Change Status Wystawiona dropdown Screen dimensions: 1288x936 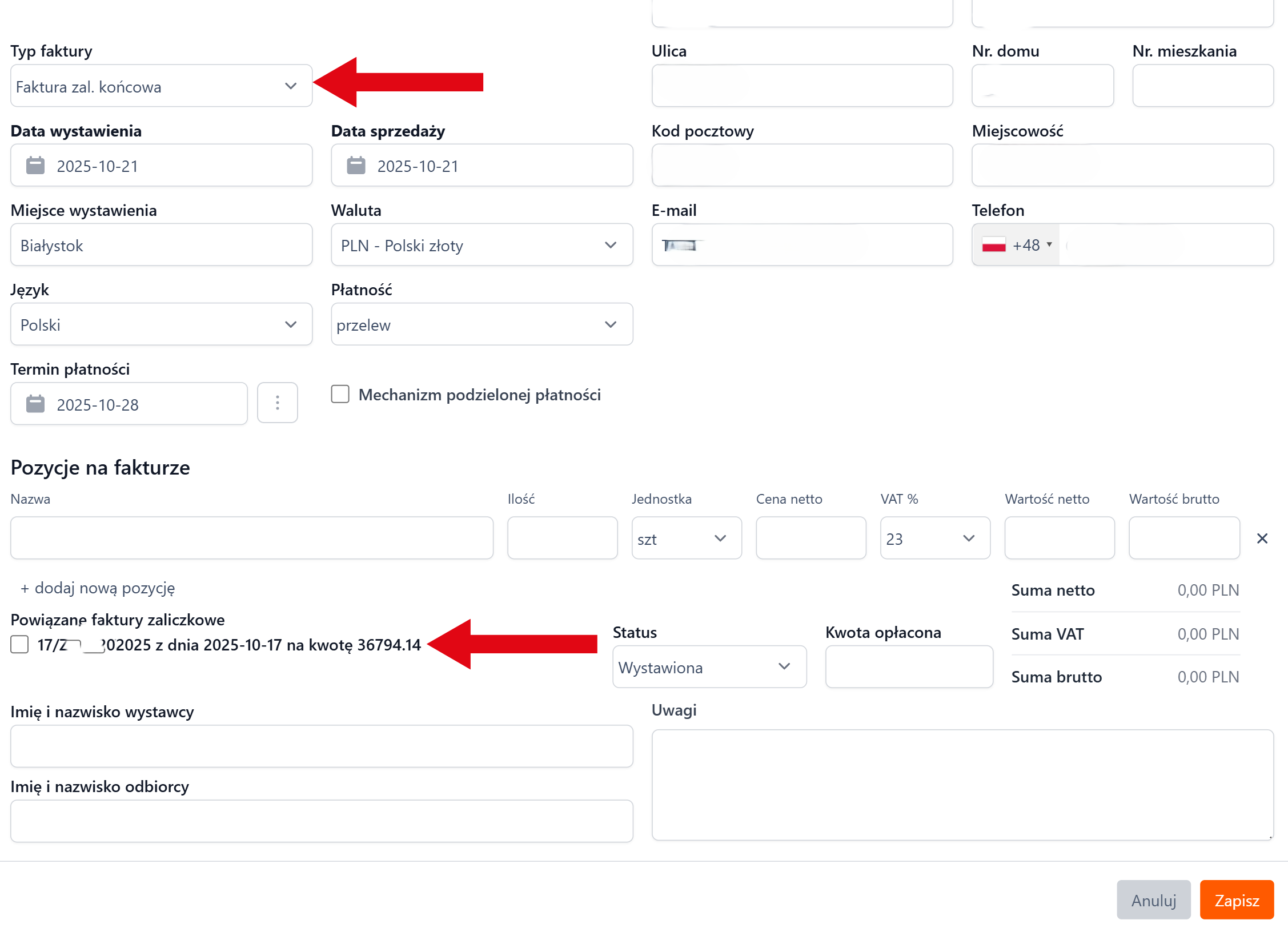click(x=709, y=667)
